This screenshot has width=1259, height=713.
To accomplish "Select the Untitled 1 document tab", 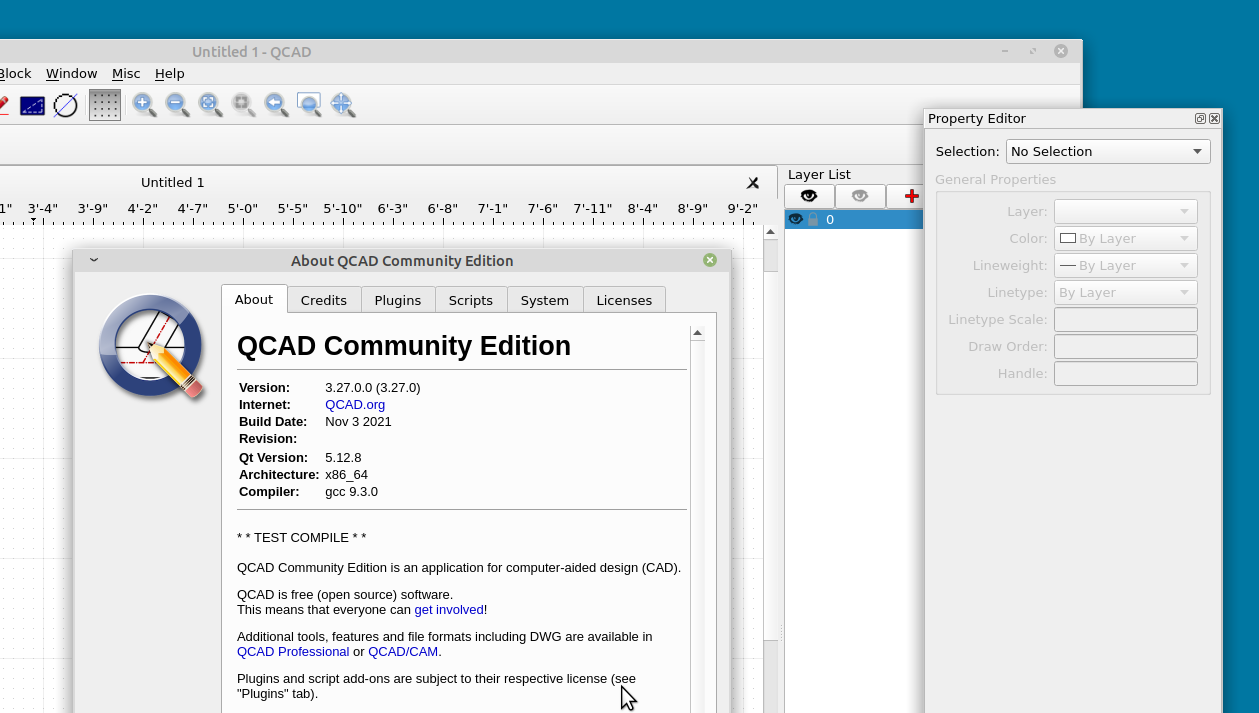I will pyautogui.click(x=173, y=182).
